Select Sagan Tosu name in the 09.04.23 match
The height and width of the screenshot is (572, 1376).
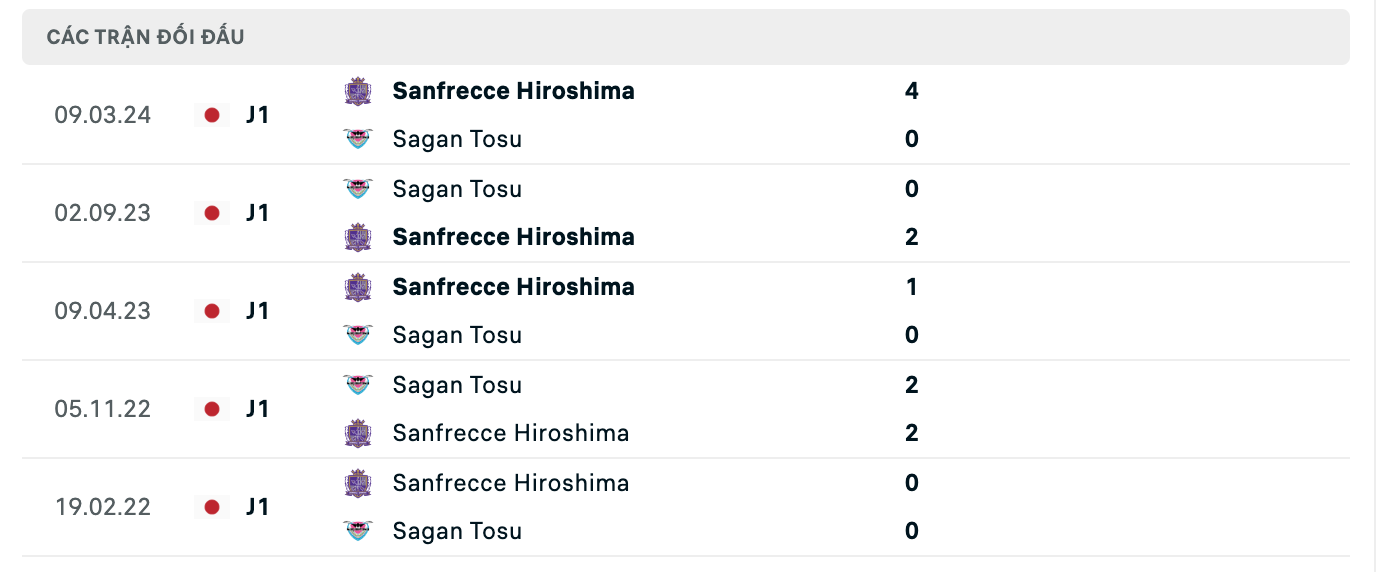point(457,335)
